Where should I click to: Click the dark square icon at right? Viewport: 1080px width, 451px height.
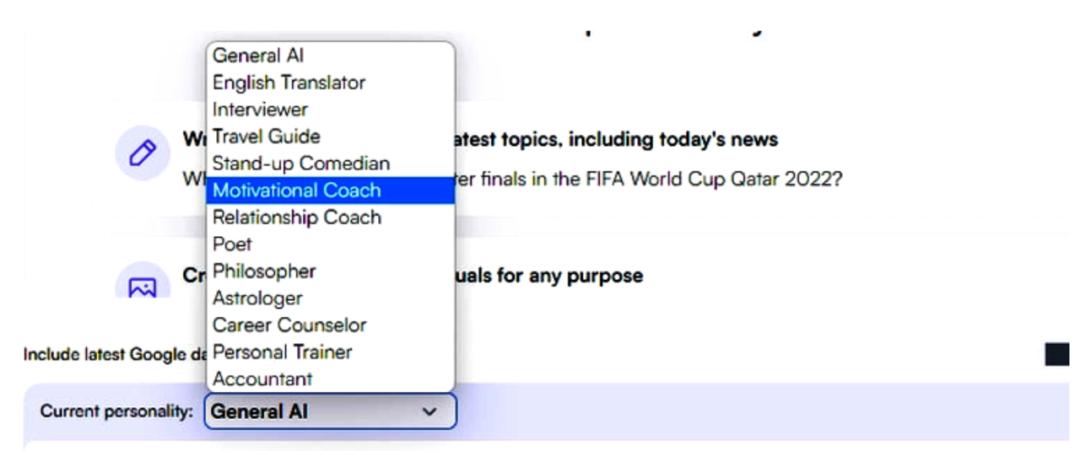click(1056, 354)
